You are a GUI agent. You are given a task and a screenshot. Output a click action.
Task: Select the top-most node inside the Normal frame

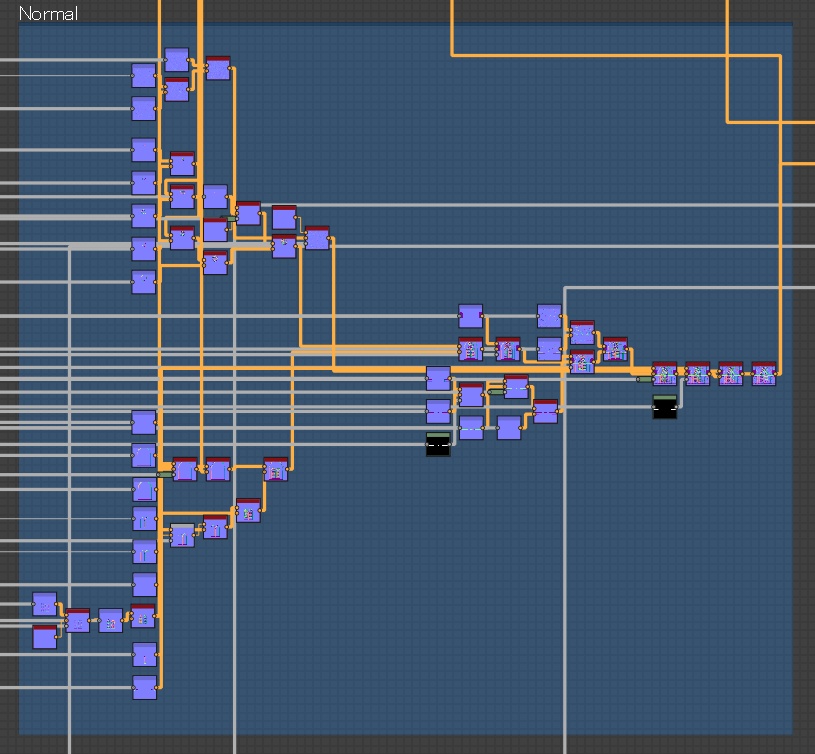(x=177, y=60)
